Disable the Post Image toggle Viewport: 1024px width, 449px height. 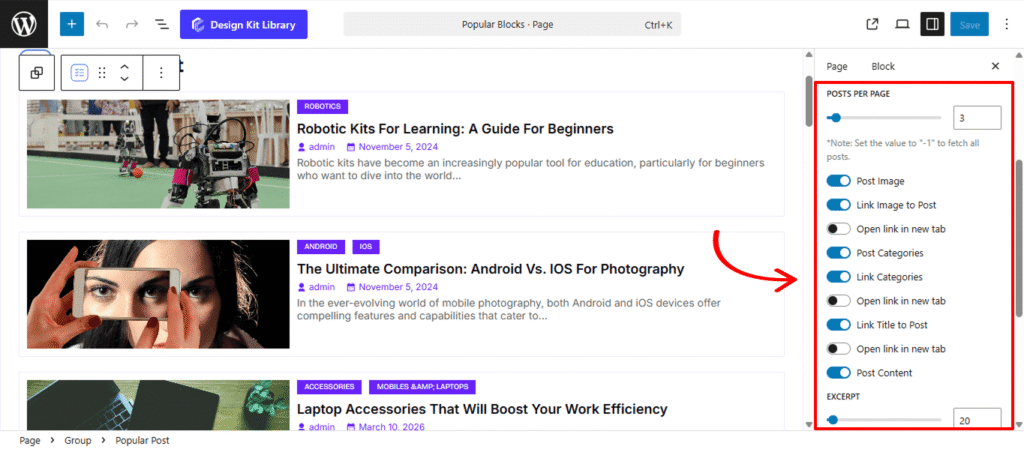(x=838, y=181)
